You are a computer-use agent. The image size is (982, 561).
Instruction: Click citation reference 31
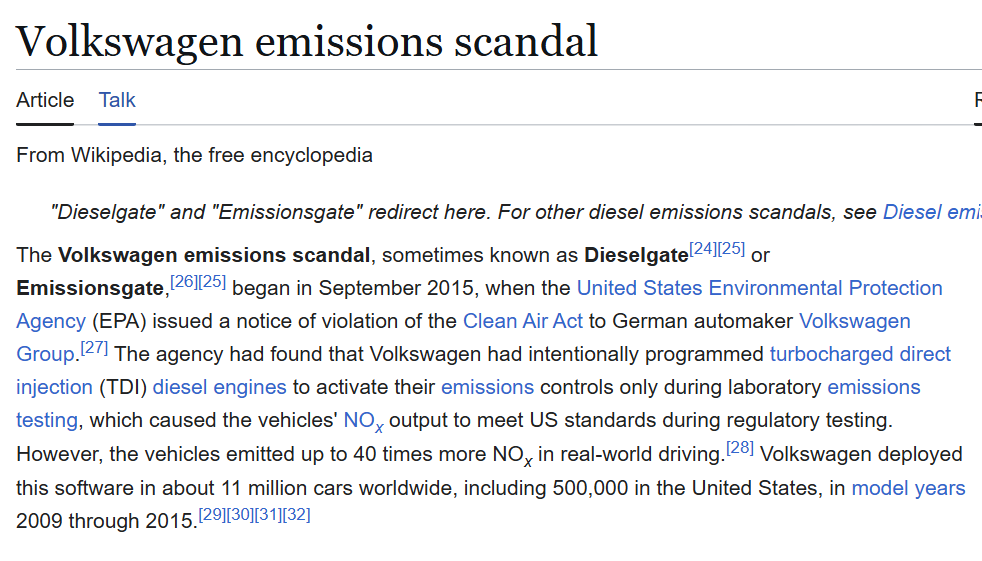[x=268, y=515]
